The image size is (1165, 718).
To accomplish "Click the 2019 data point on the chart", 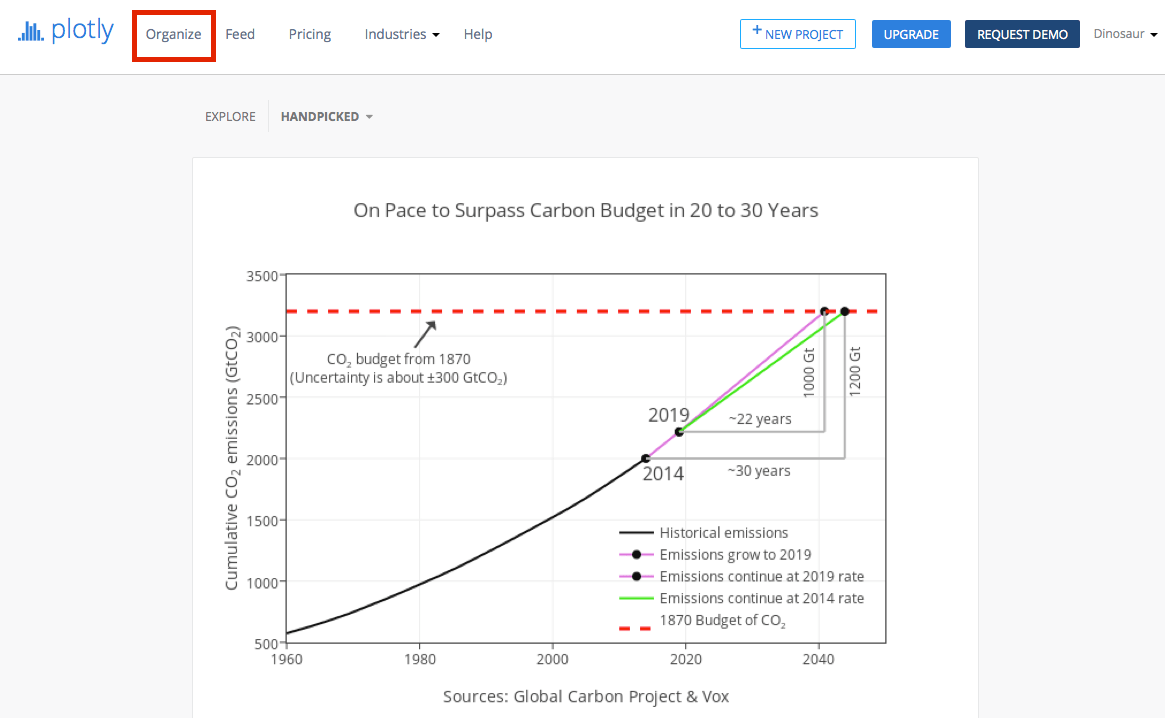I will click(681, 431).
